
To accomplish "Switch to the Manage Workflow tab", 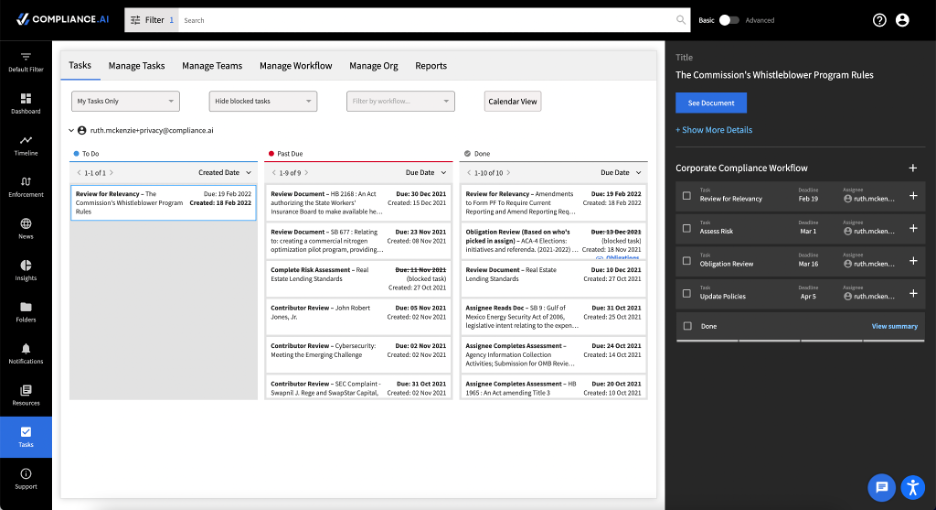I will (295, 66).
